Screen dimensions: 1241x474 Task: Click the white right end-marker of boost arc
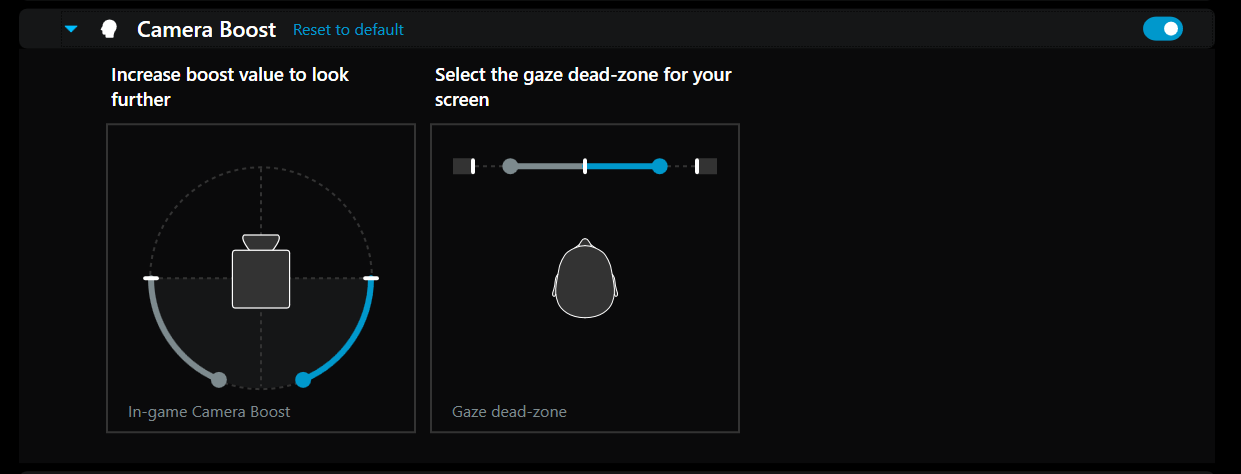click(371, 277)
